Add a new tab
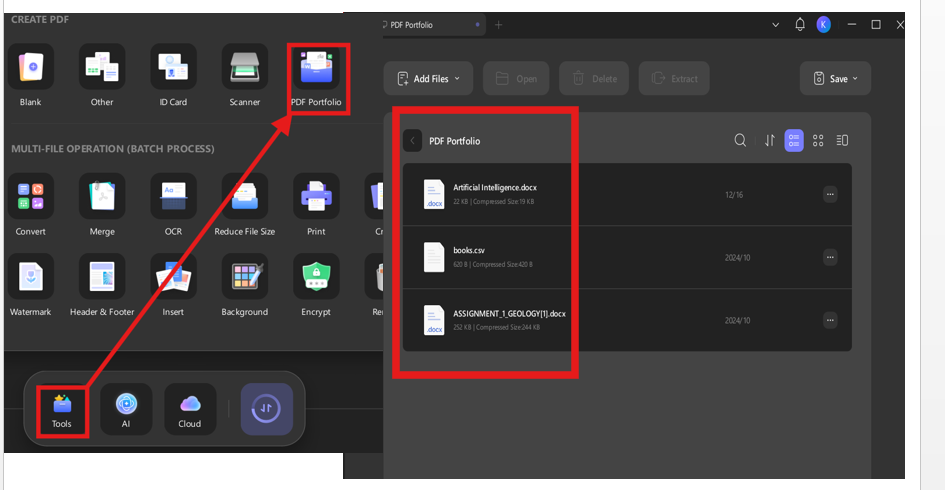The image size is (945, 490). click(x=498, y=25)
